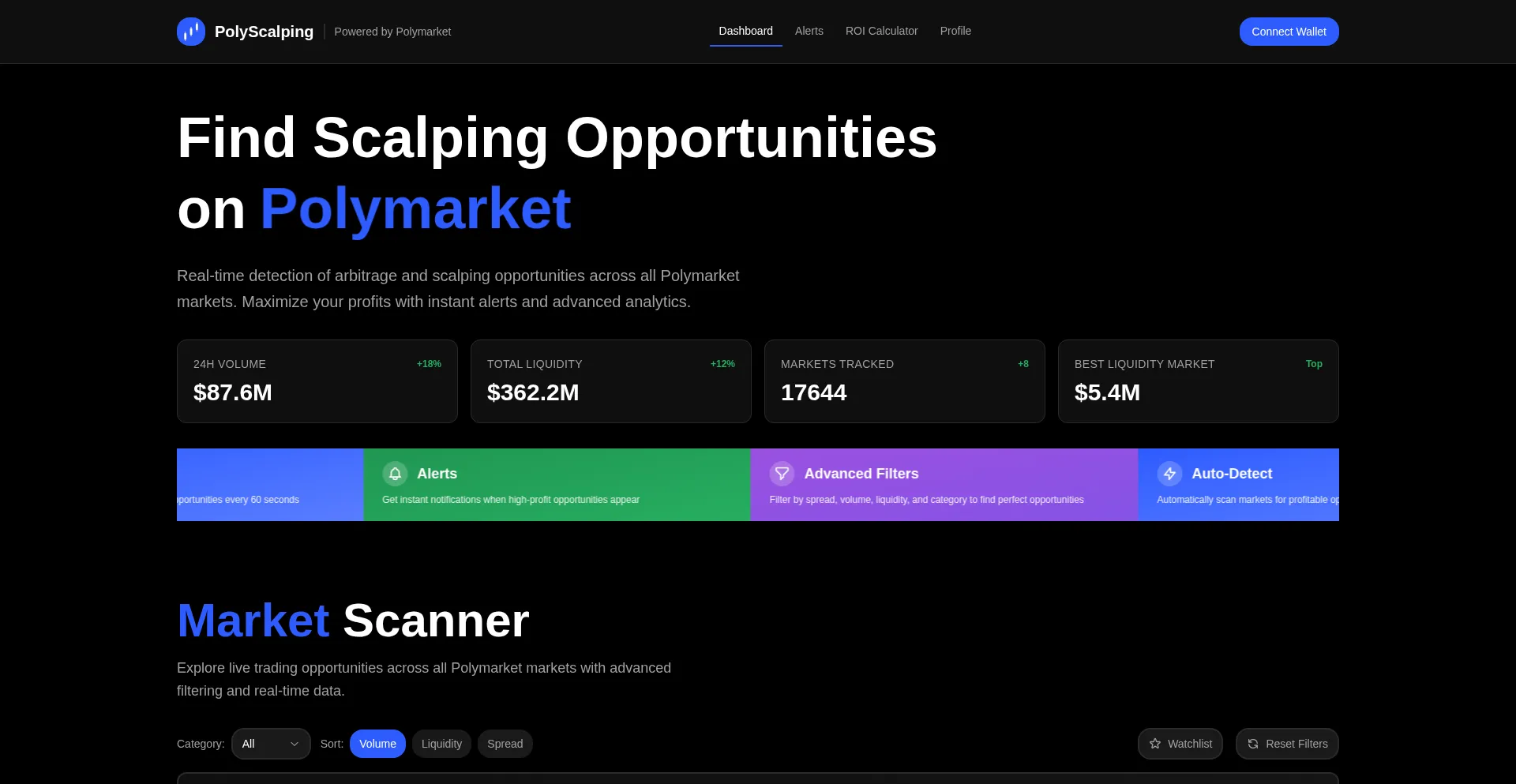Sort markets by Volume
Image resolution: width=1516 pixels, height=784 pixels.
click(x=377, y=744)
